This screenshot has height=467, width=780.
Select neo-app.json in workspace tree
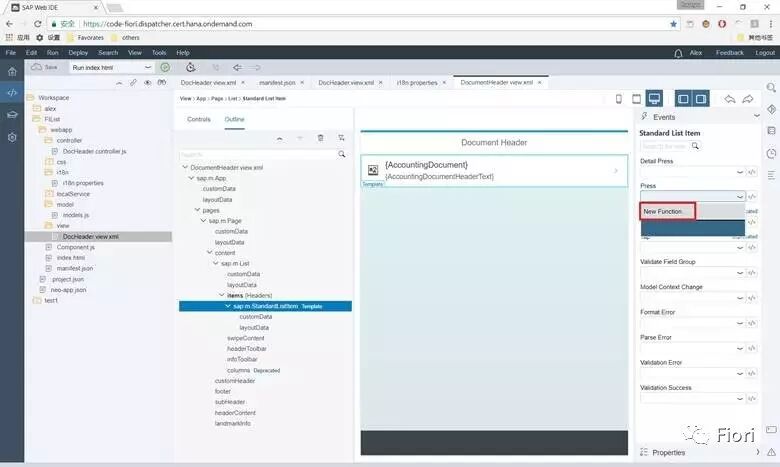pos(68,290)
